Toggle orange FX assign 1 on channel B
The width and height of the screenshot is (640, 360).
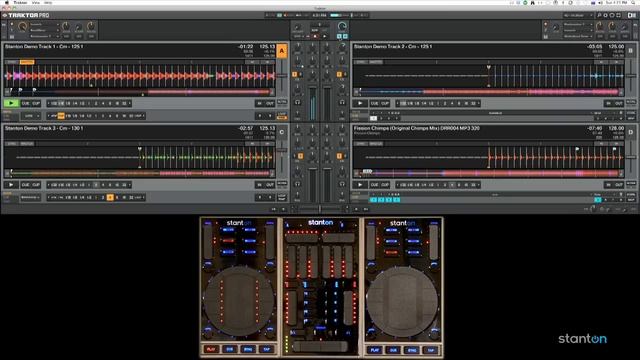[x=339, y=74]
